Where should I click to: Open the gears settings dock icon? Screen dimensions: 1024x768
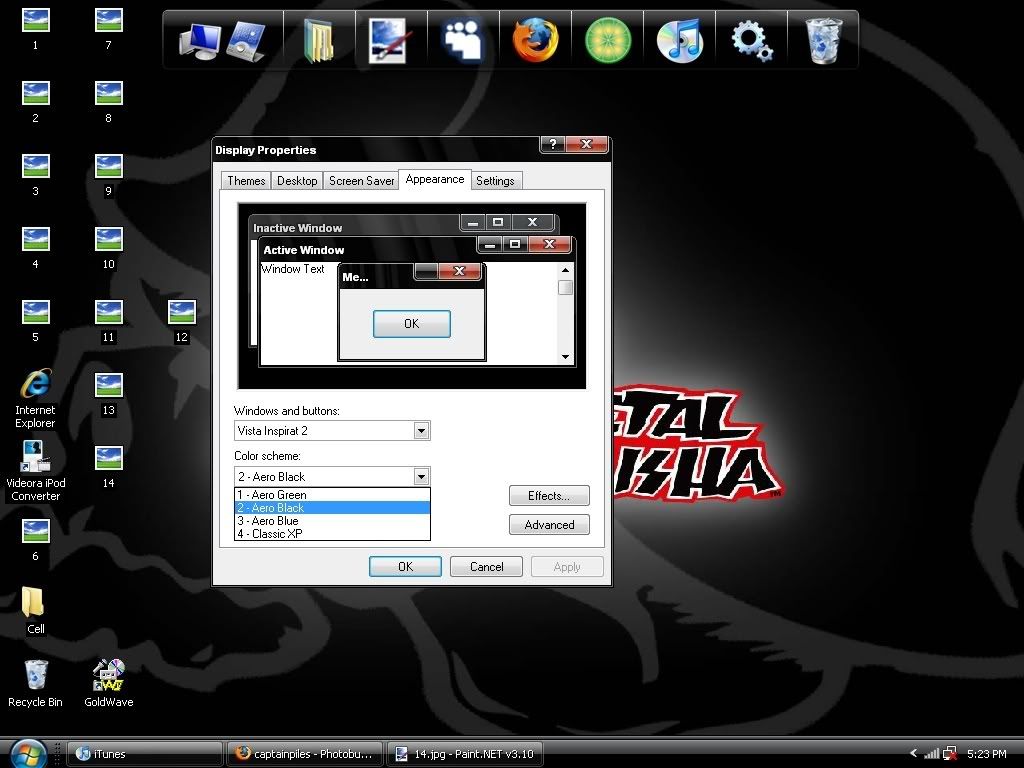[752, 40]
